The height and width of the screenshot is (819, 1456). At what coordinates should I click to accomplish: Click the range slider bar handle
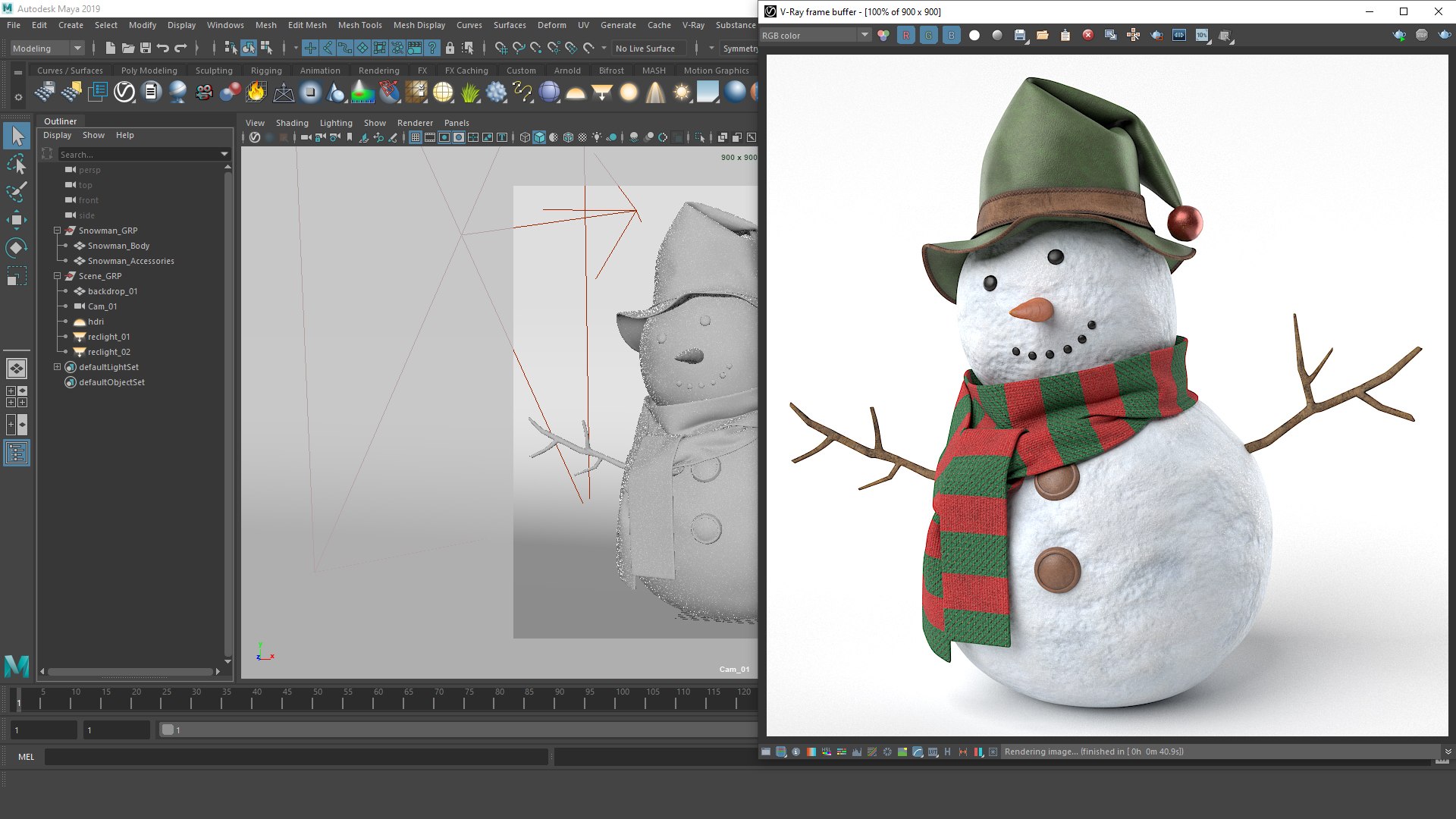click(168, 730)
